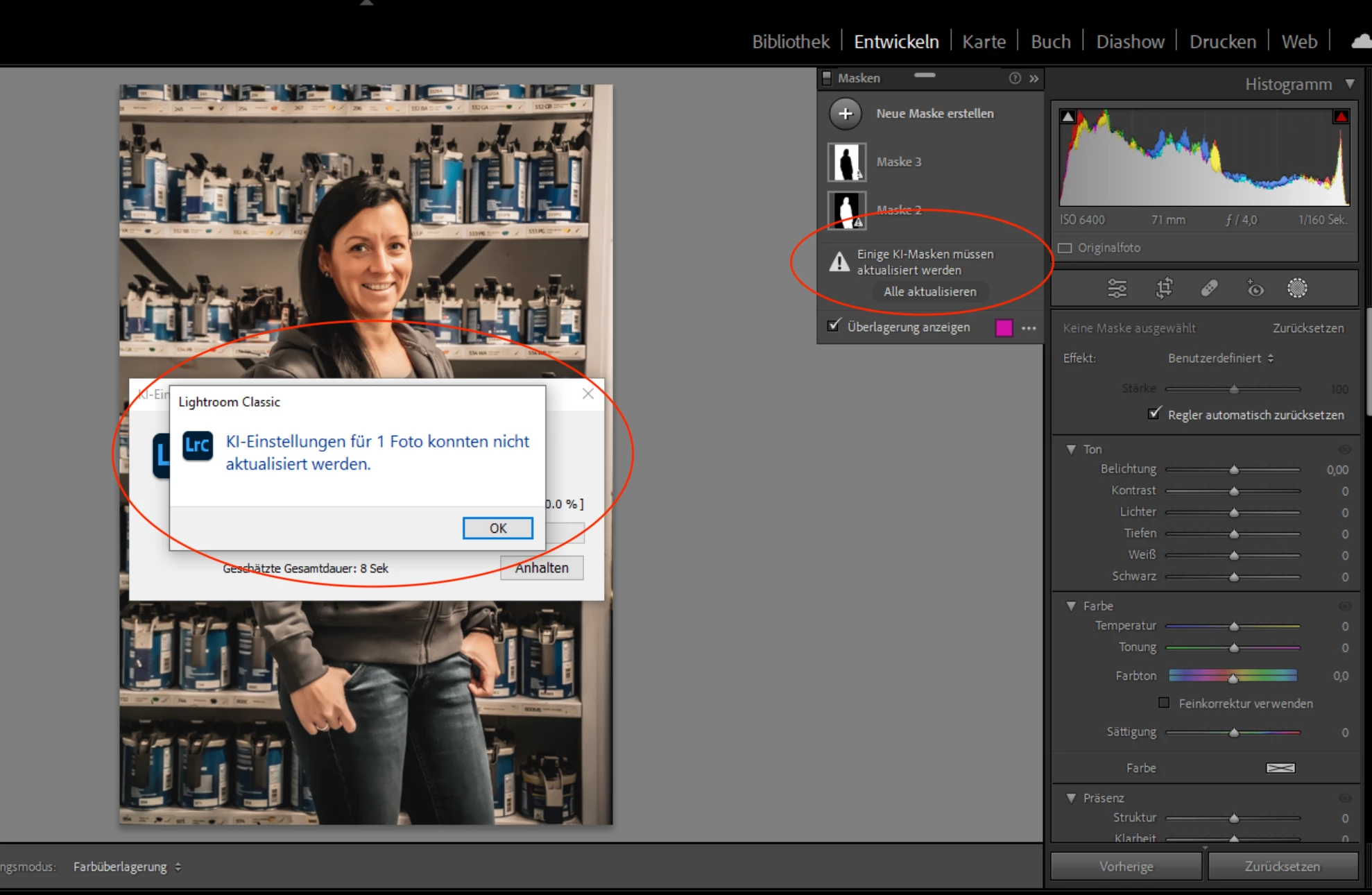Select the red eye correction tool
This screenshot has width=1372, height=895.
[x=1255, y=288]
